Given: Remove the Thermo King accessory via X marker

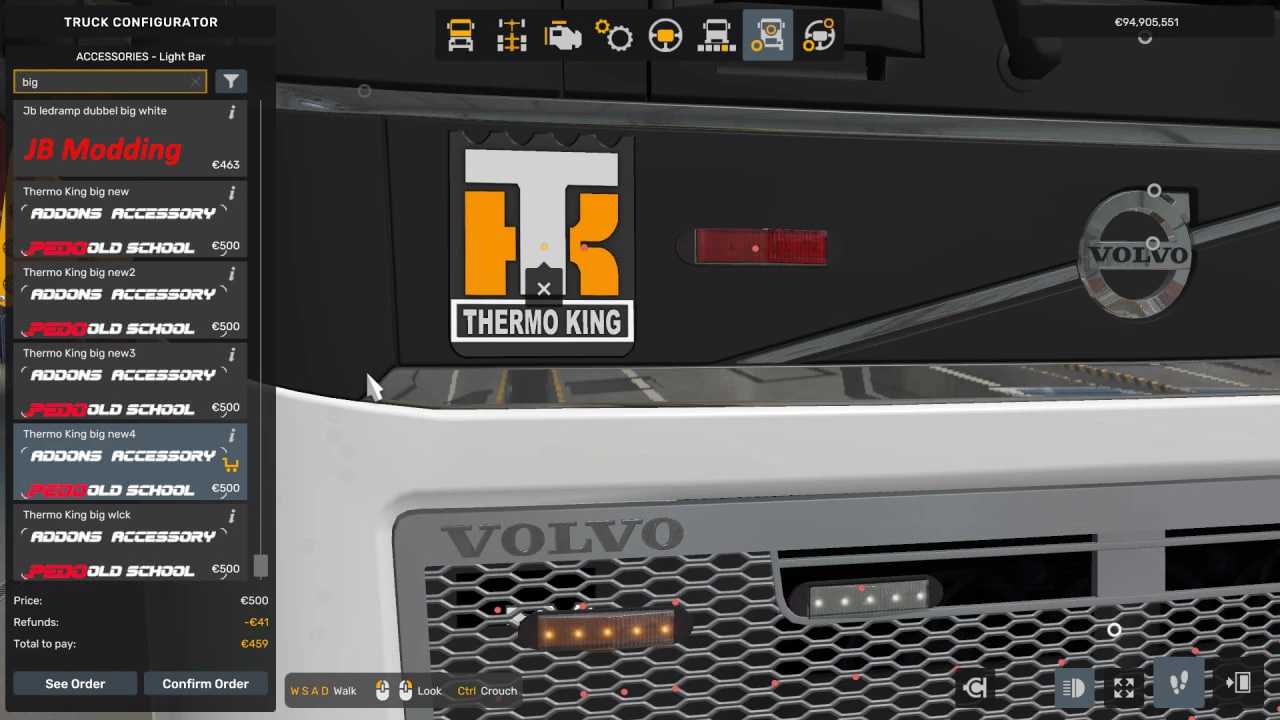Looking at the screenshot, I should tap(543, 289).
